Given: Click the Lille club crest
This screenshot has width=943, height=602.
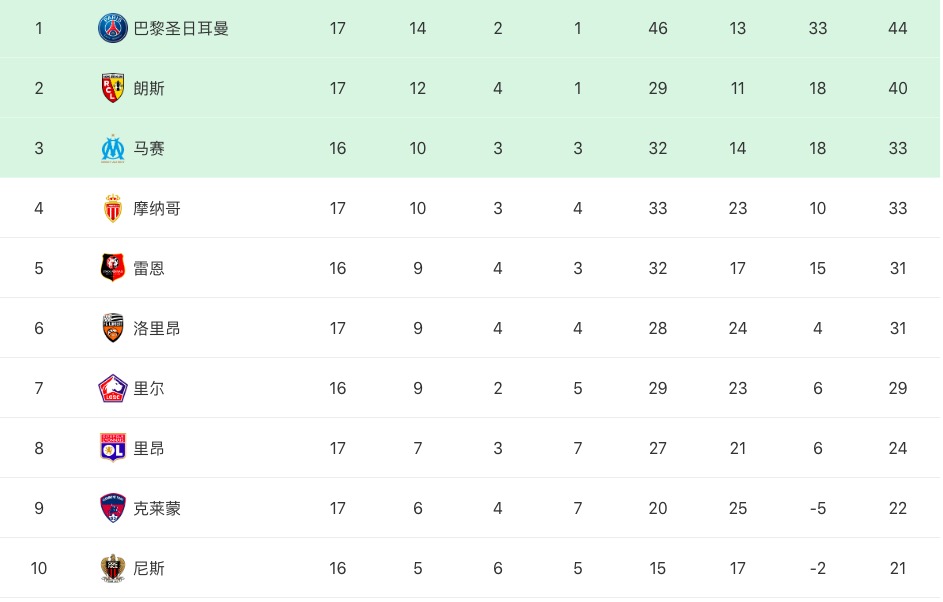Looking at the screenshot, I should 113,388.
